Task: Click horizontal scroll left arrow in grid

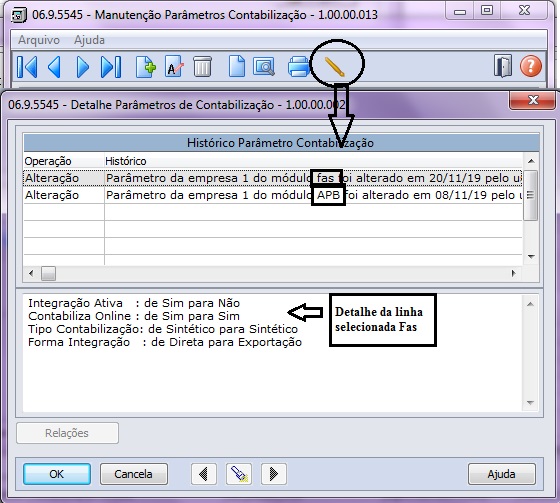Action: tap(31, 274)
